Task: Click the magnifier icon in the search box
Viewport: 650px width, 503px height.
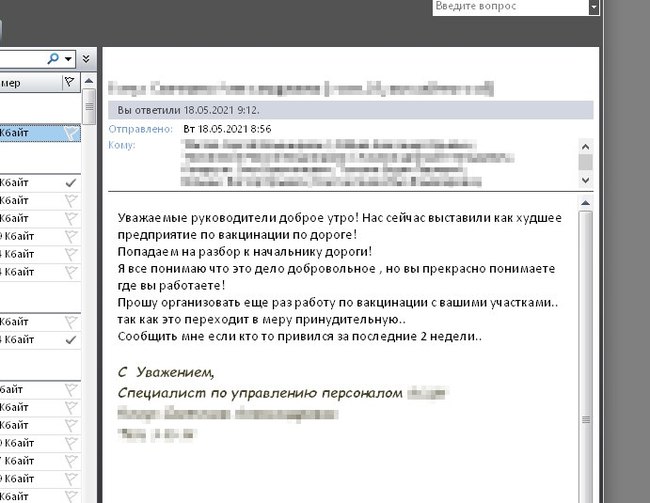Action: tap(52, 59)
